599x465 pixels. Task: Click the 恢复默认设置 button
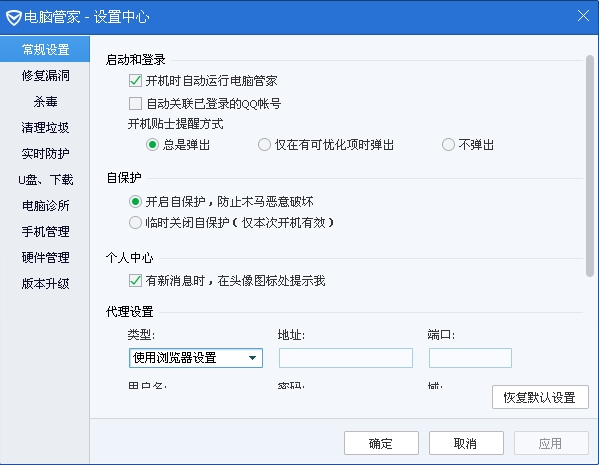(x=540, y=397)
